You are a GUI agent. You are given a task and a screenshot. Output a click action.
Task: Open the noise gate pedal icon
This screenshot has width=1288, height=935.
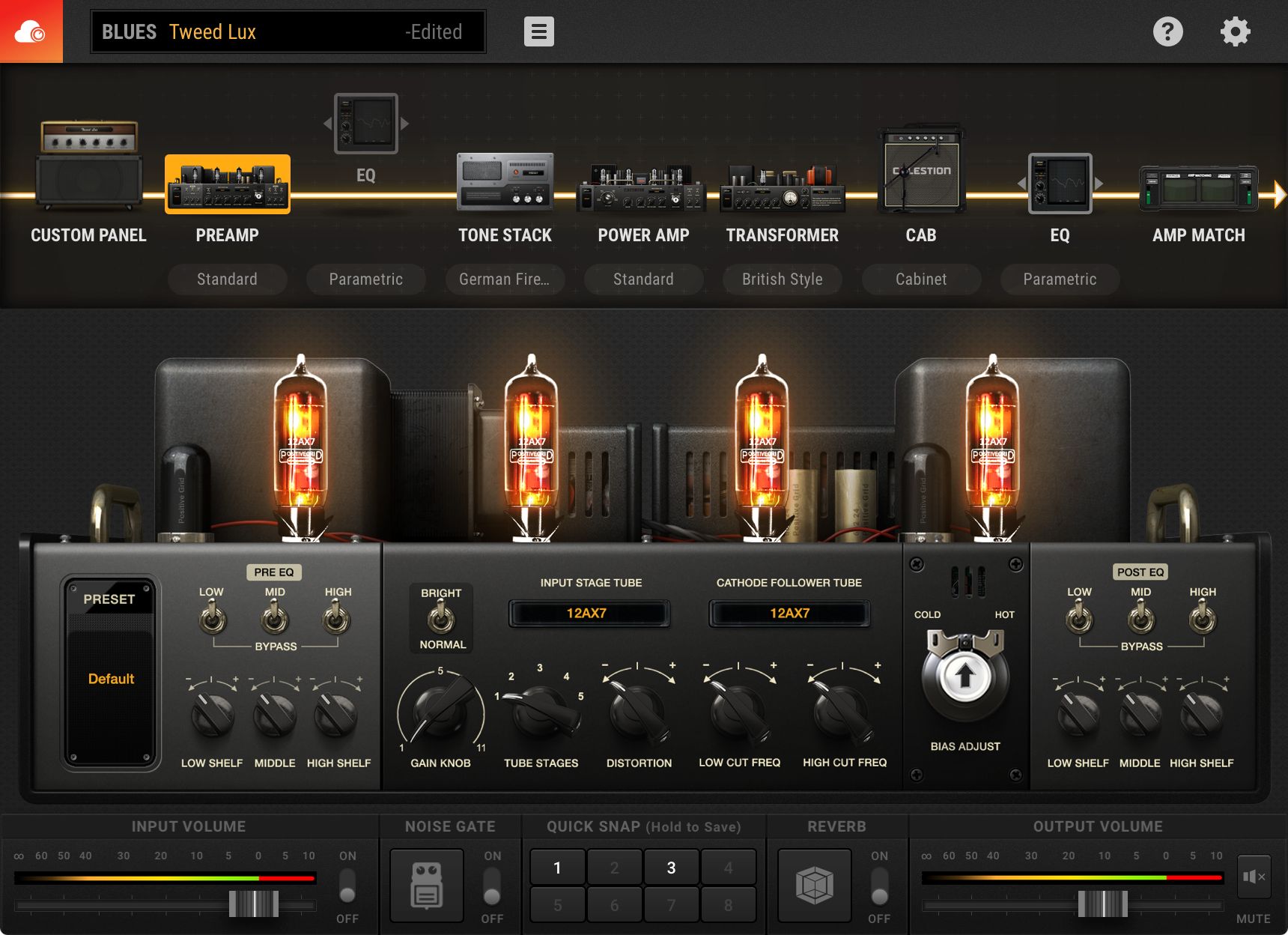click(427, 886)
